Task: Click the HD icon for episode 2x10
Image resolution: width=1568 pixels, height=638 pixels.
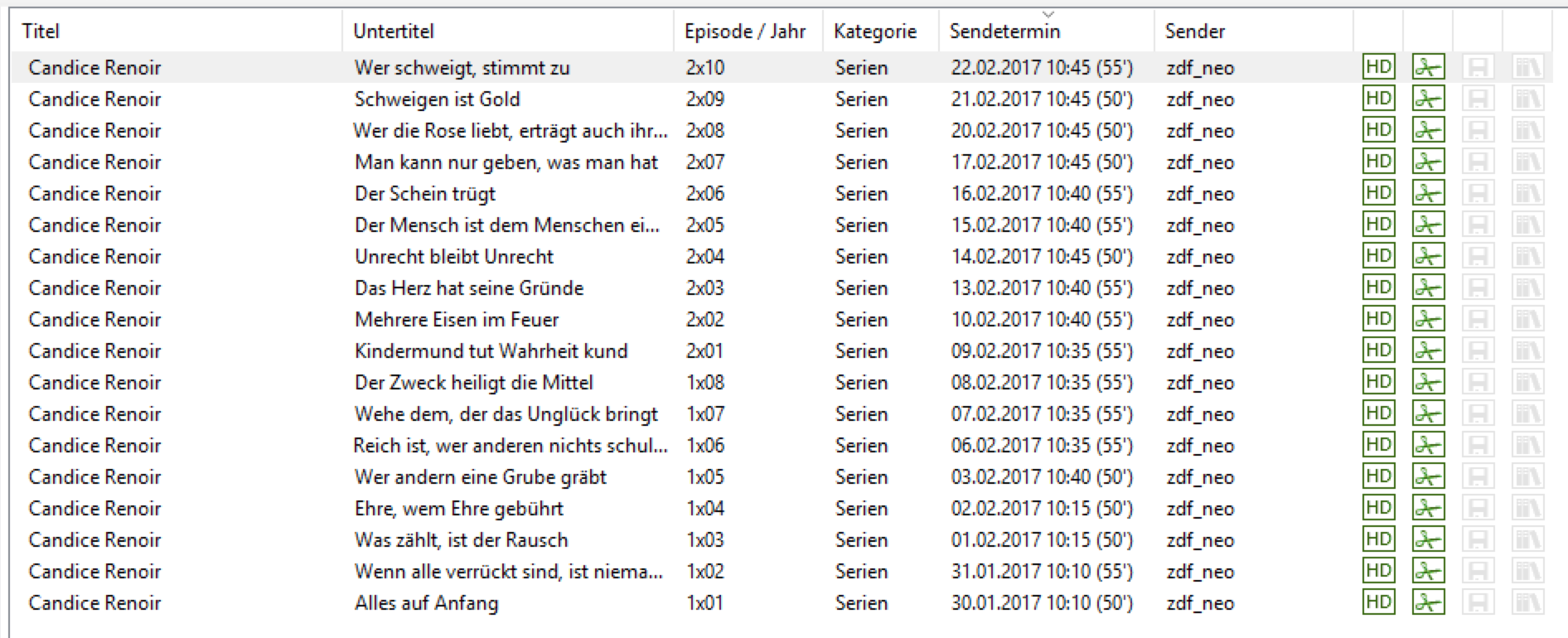Action: (x=1378, y=67)
